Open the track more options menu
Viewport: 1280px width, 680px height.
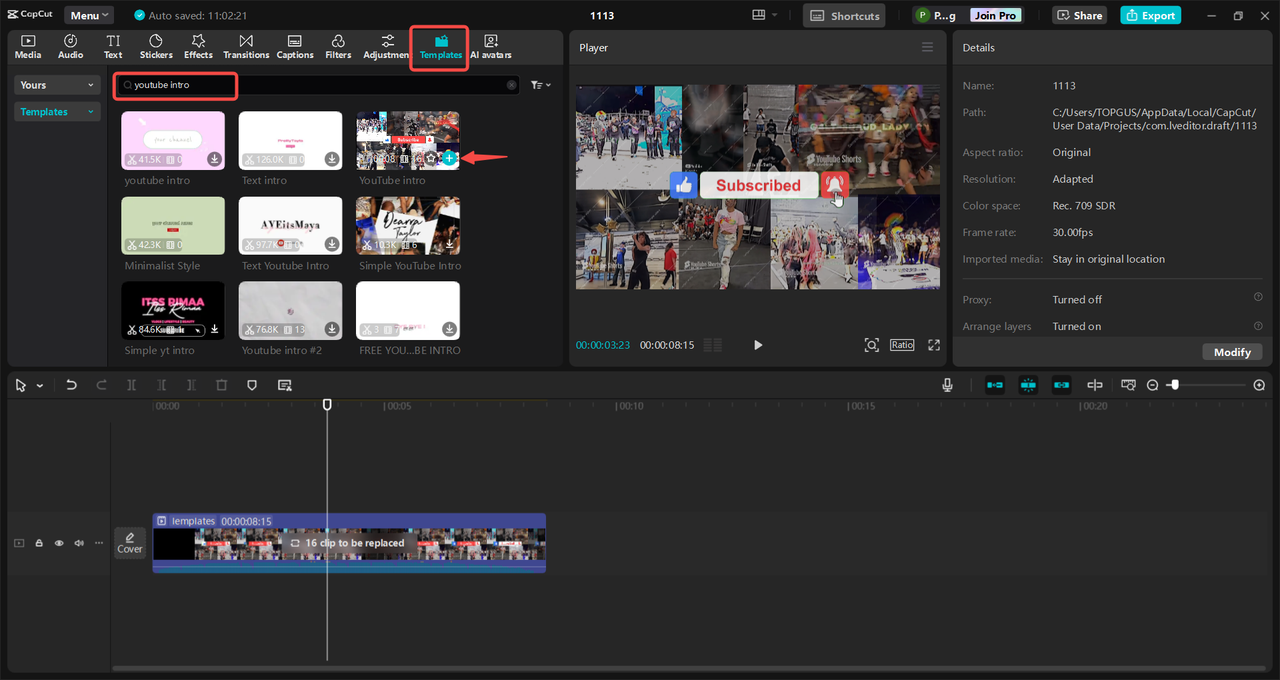pos(98,543)
